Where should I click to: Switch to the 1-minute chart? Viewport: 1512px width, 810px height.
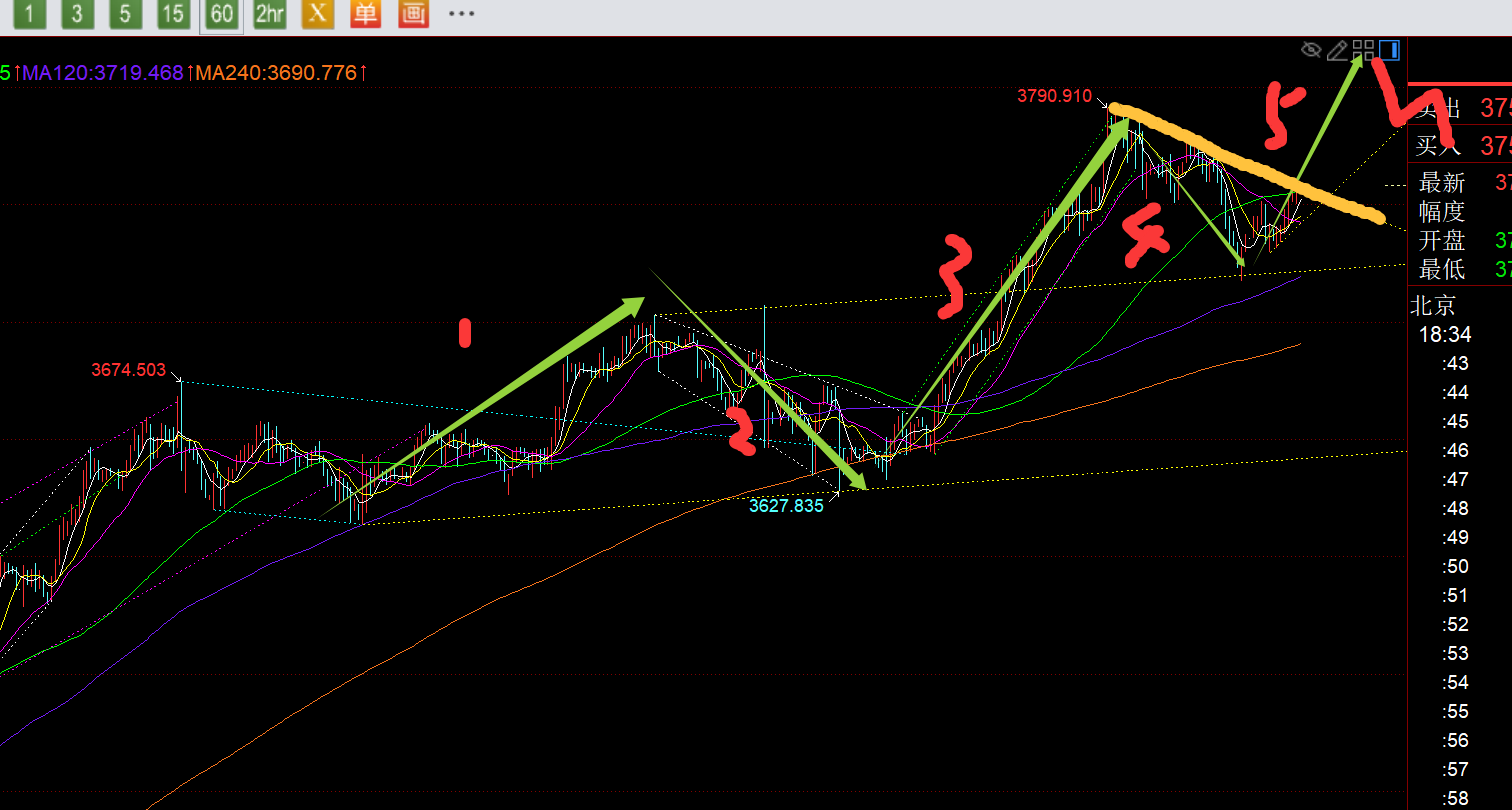(x=30, y=14)
